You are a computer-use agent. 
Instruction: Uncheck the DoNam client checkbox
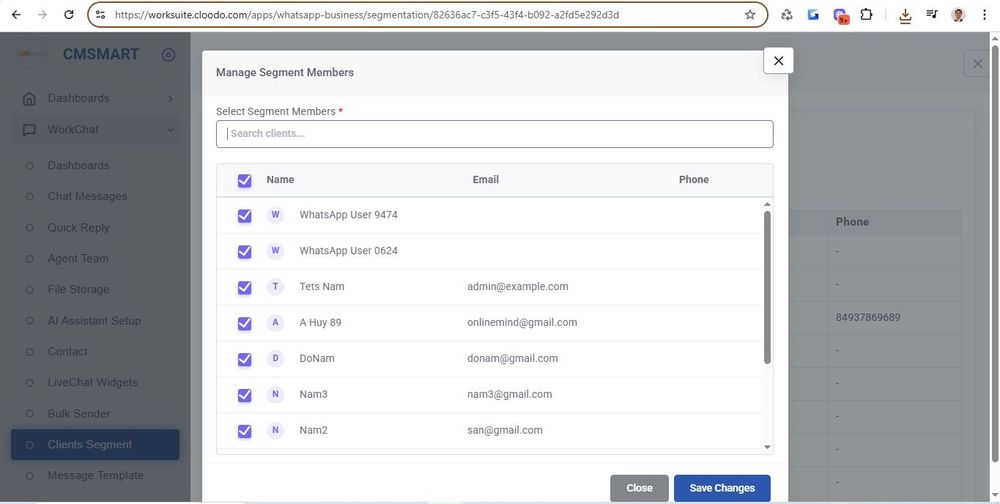[x=244, y=359]
